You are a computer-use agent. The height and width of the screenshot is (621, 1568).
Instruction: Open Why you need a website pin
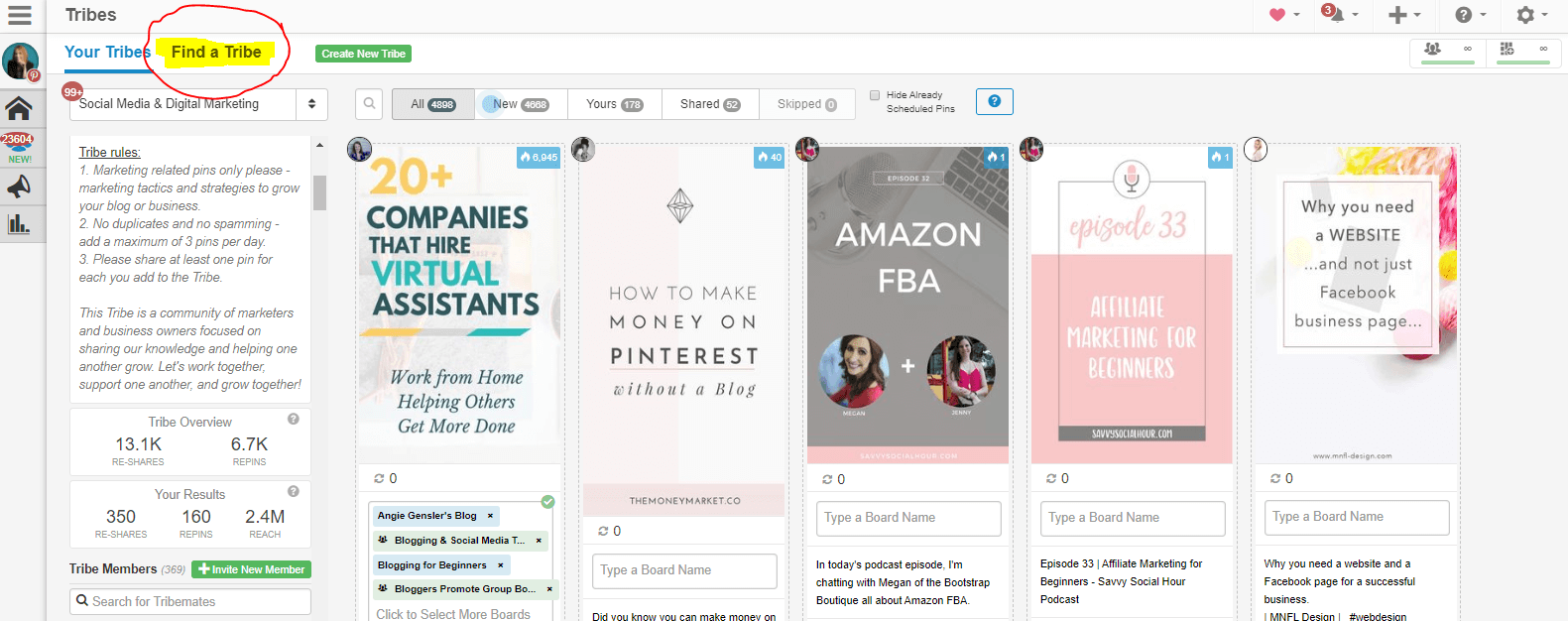(1356, 305)
